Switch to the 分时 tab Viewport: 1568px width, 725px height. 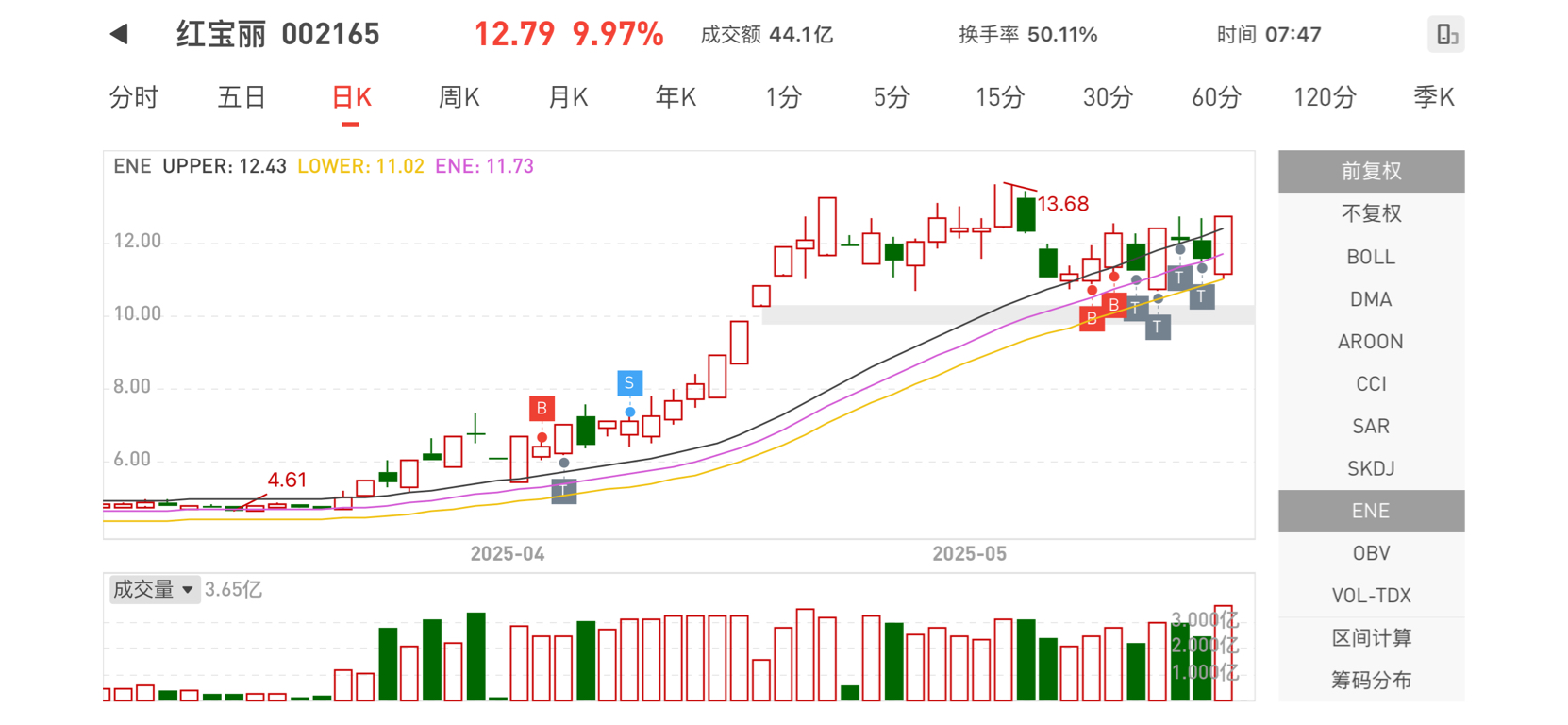pyautogui.click(x=134, y=97)
